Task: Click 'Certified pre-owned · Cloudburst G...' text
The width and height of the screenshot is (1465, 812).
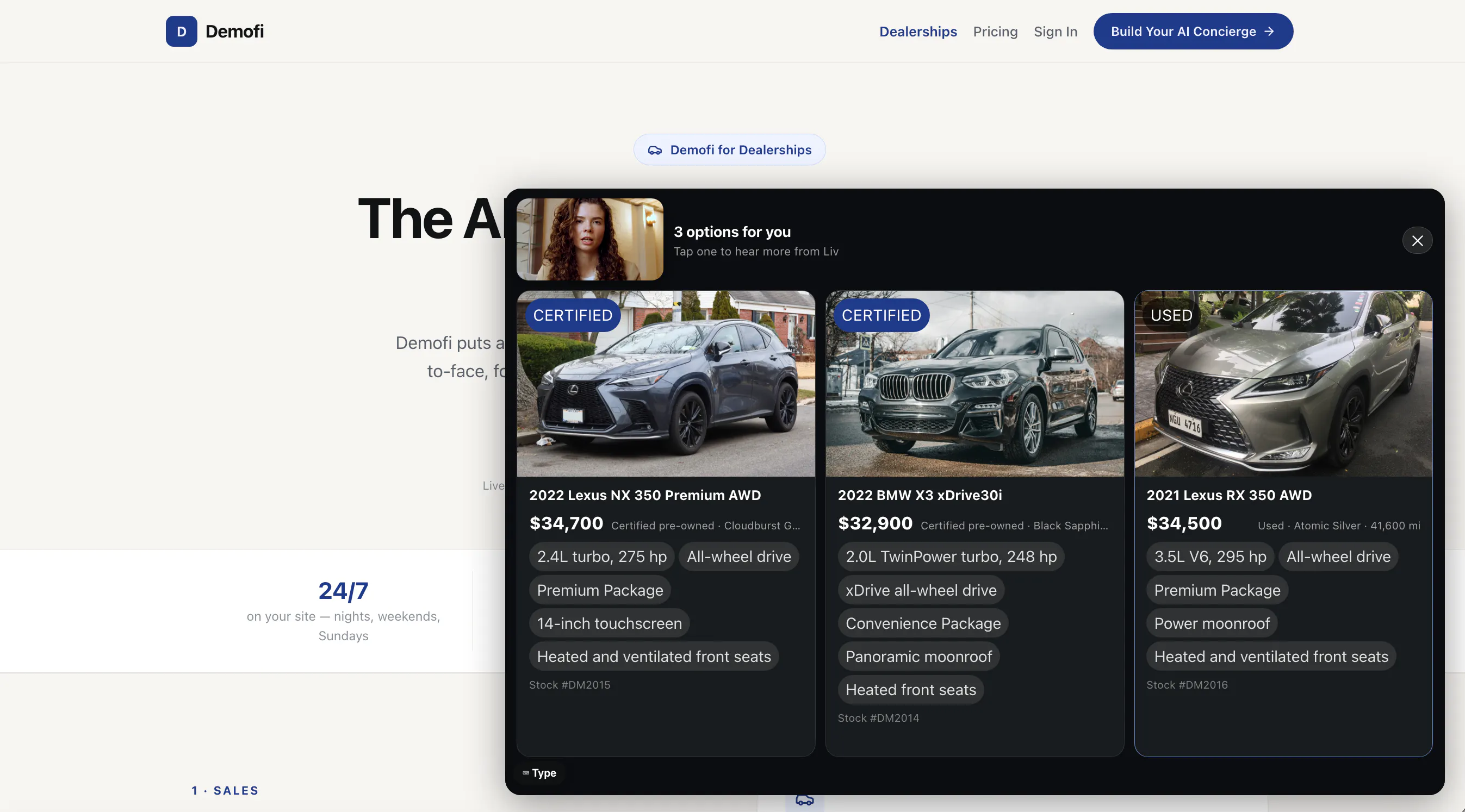Action: click(706, 526)
